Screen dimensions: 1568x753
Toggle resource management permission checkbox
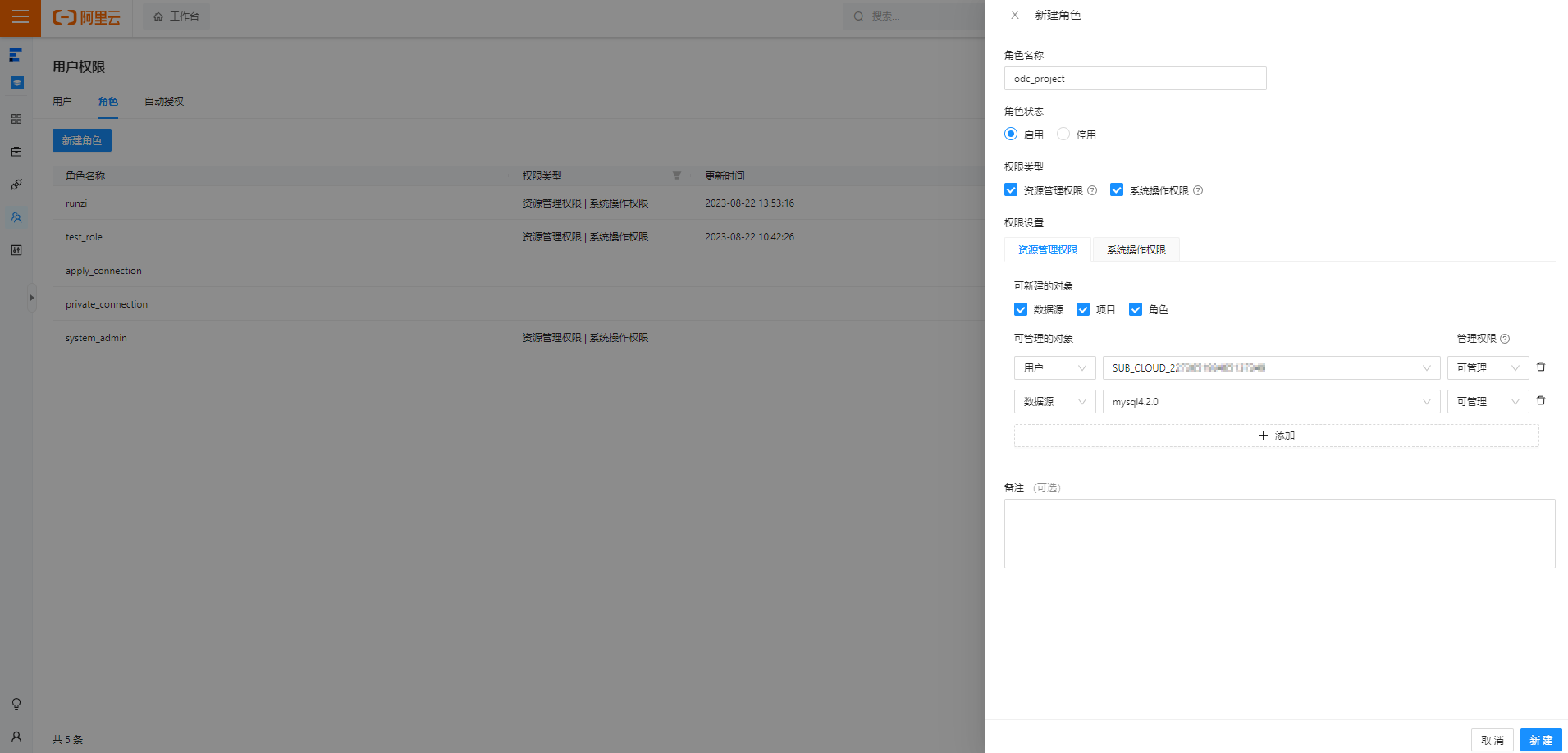click(1011, 190)
